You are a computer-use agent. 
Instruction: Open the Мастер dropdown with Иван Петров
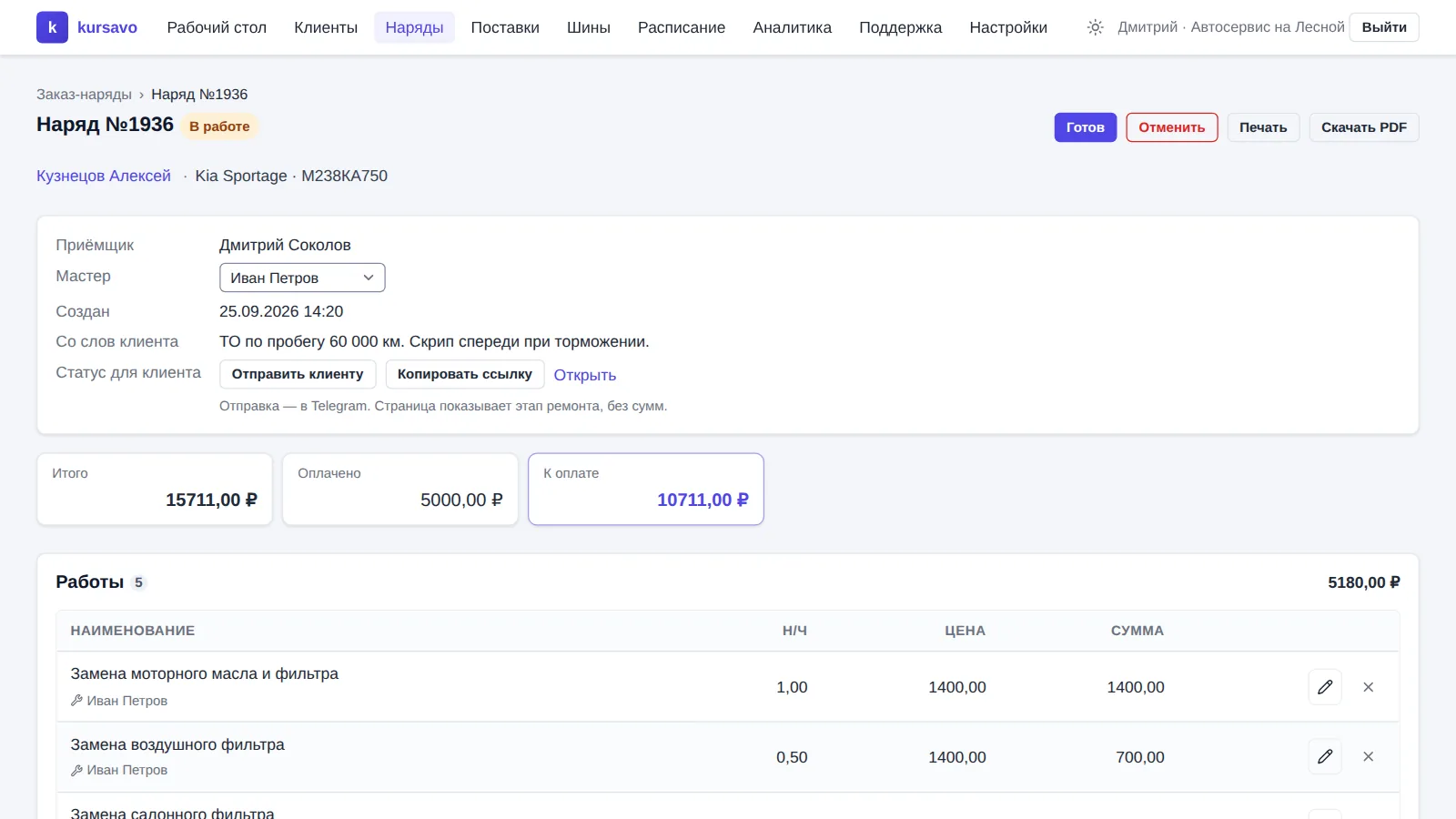click(x=302, y=278)
